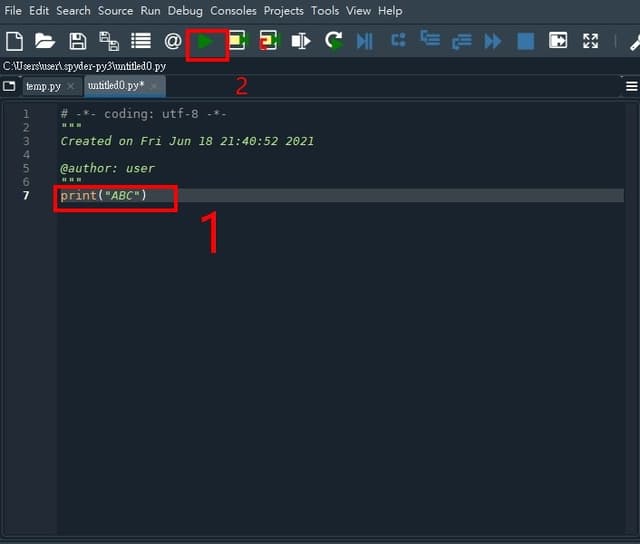640x544 pixels.
Task: Step into function in the debugger
Action: [x=430, y=39]
